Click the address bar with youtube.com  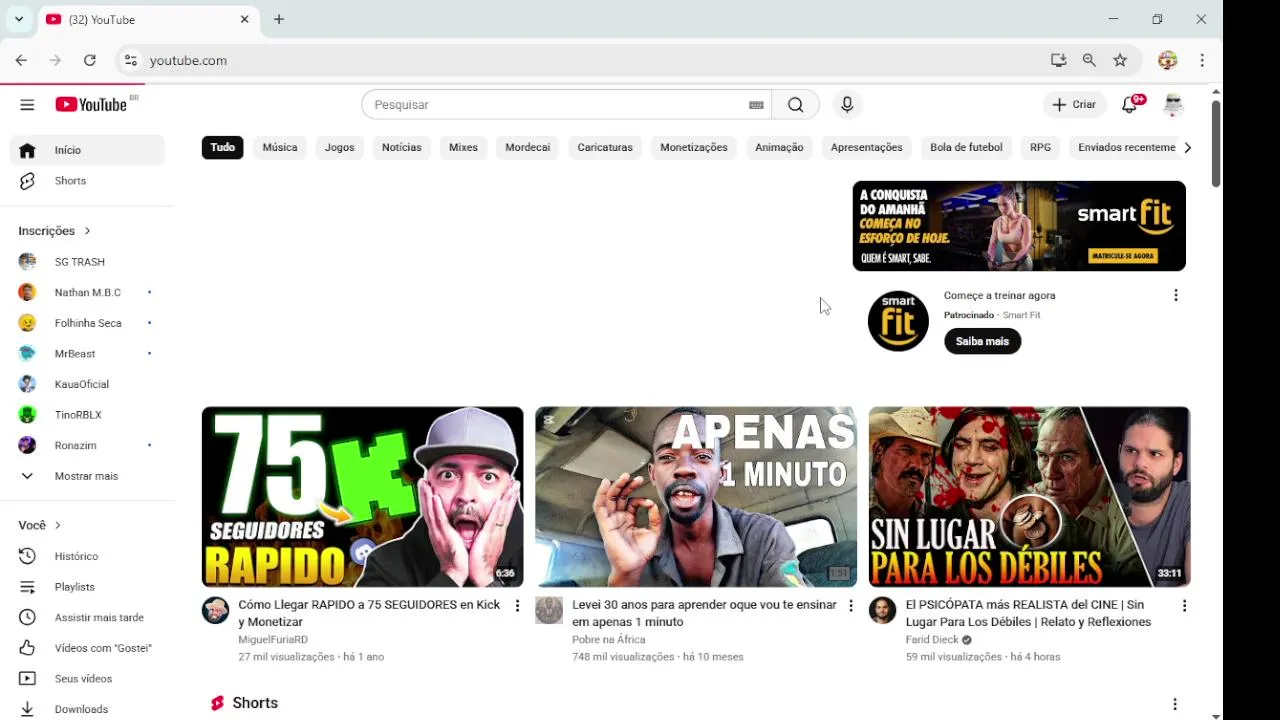pos(590,60)
